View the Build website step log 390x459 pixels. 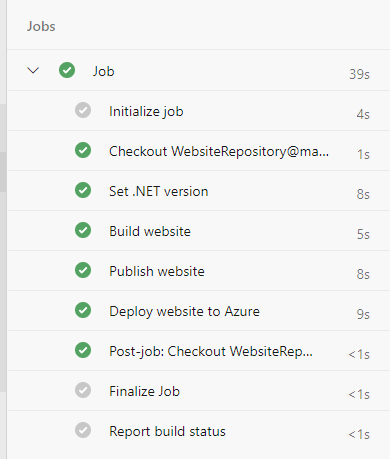198,231
